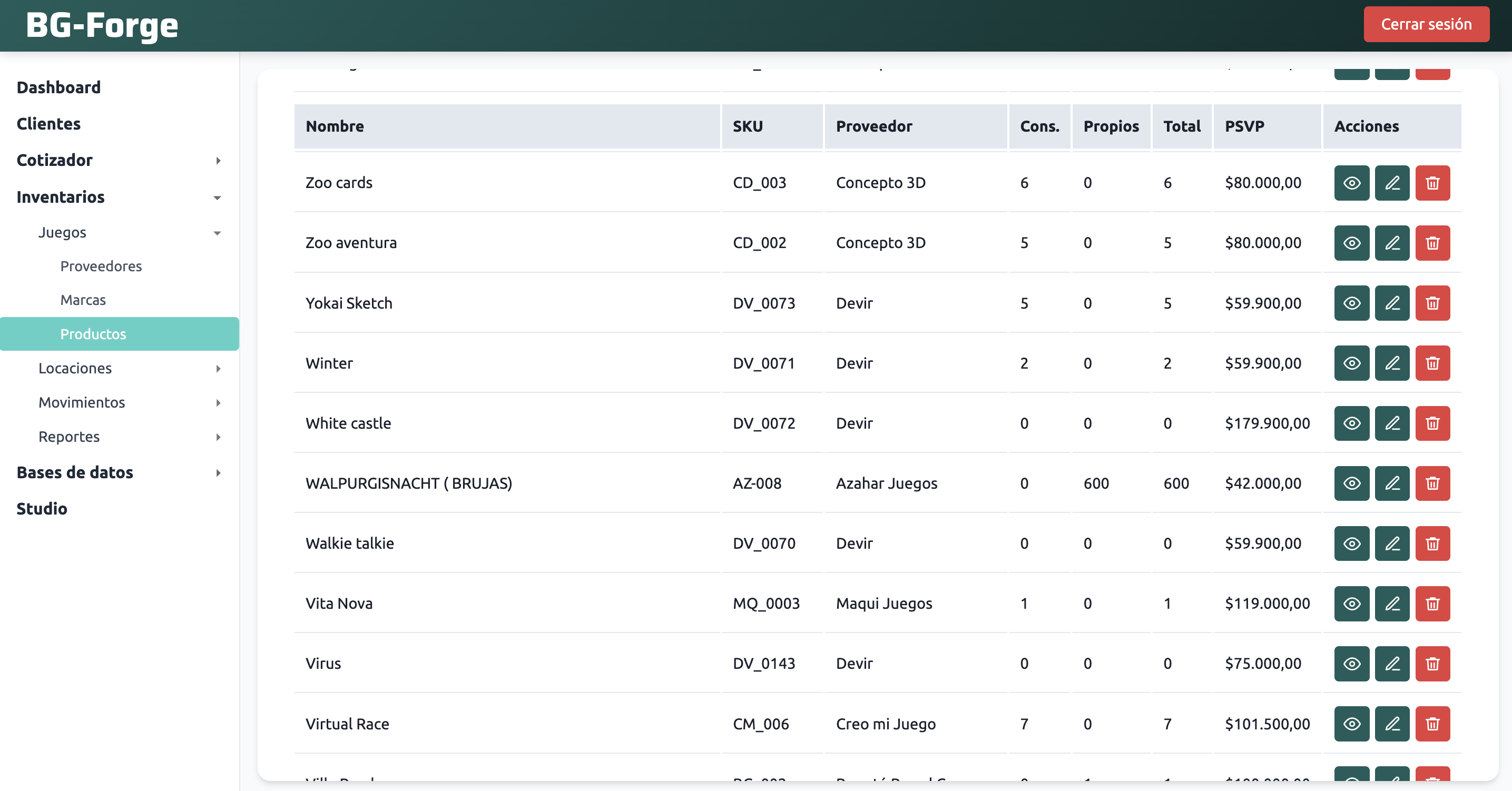The width and height of the screenshot is (1512, 791).
Task: Go to Clientes section
Action: point(48,124)
